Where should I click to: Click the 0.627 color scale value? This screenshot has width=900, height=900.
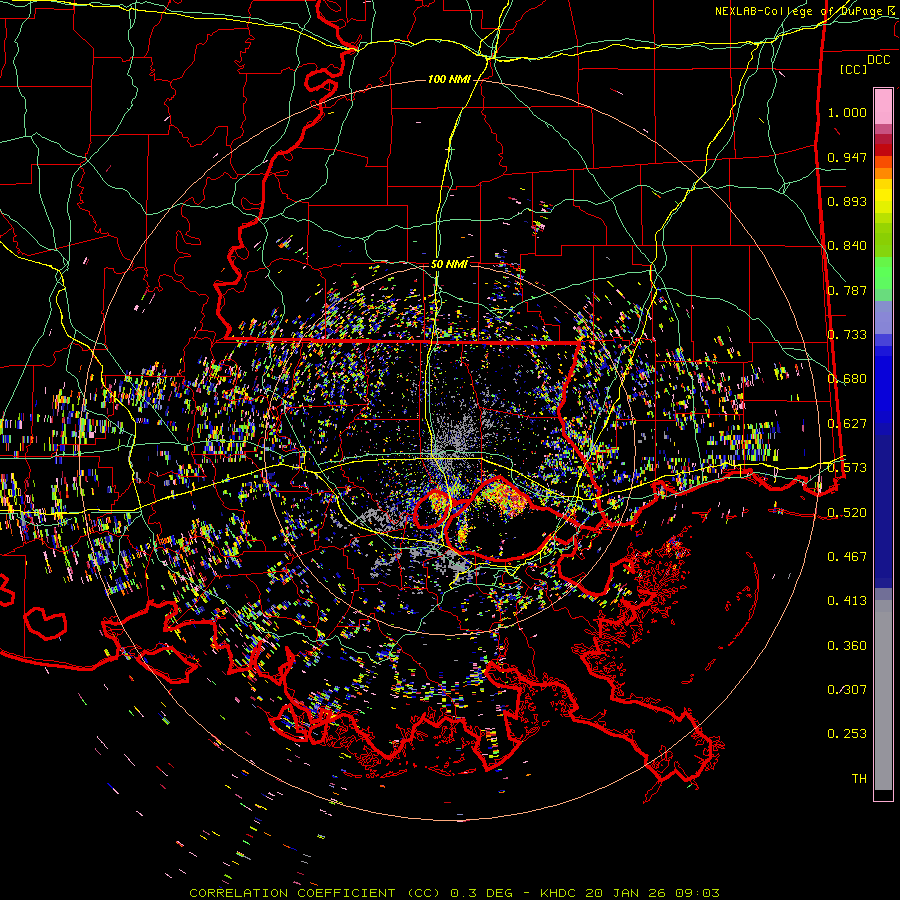847,423
